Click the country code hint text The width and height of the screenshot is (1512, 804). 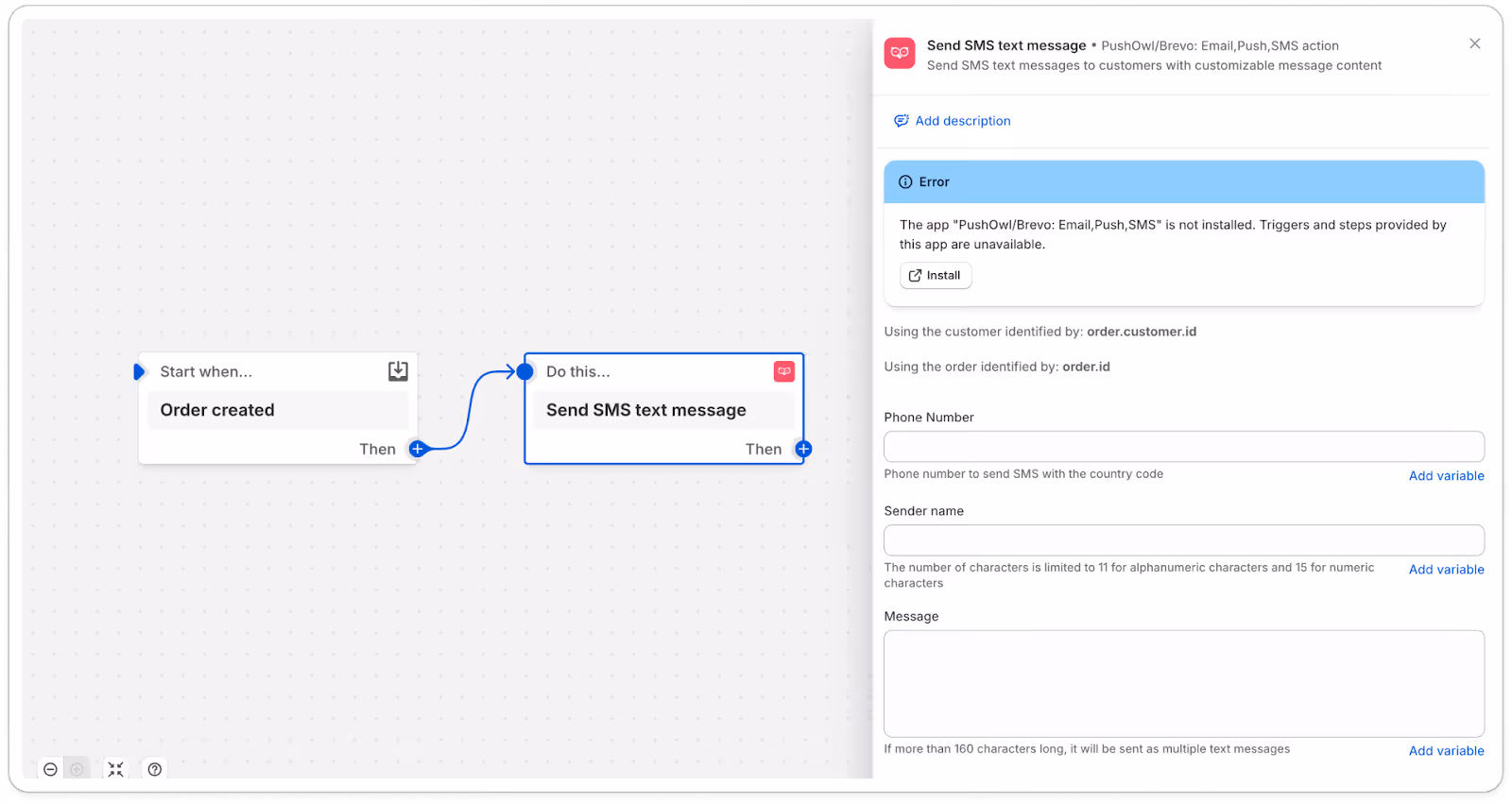pos(1023,474)
